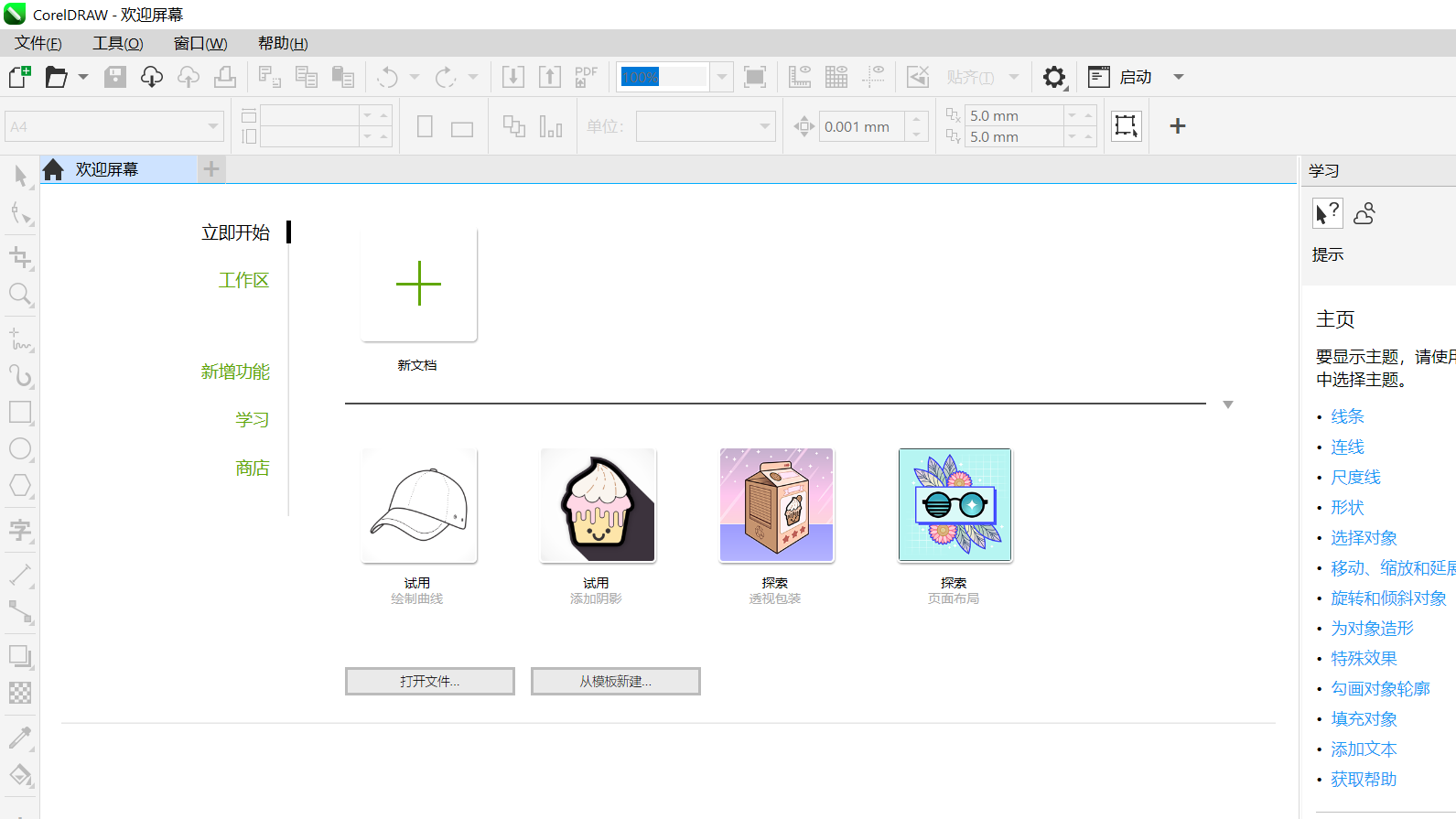Select the Text tool
The height and width of the screenshot is (819, 1456).
(20, 530)
